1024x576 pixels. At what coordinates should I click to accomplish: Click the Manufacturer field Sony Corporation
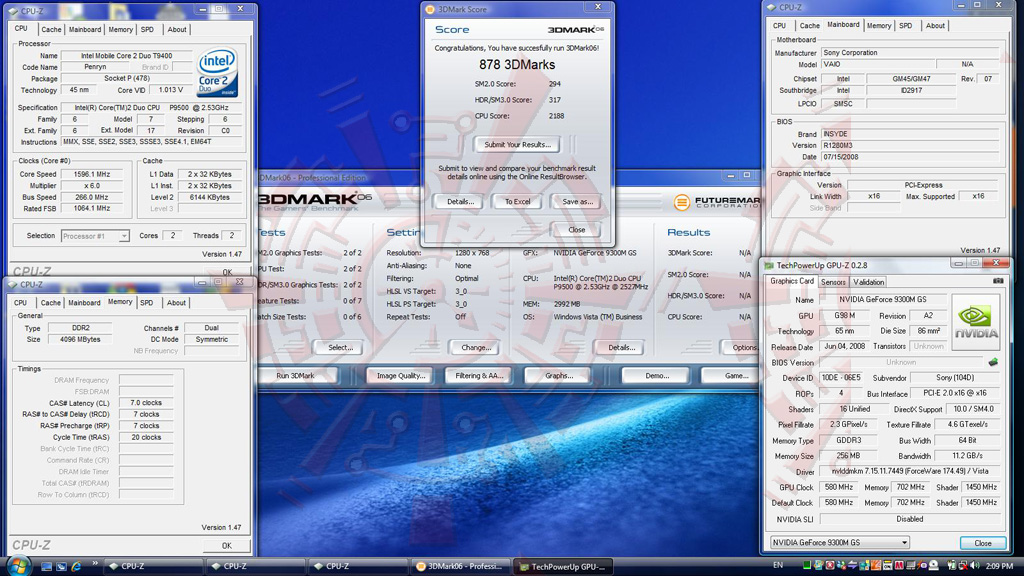[x=910, y=52]
